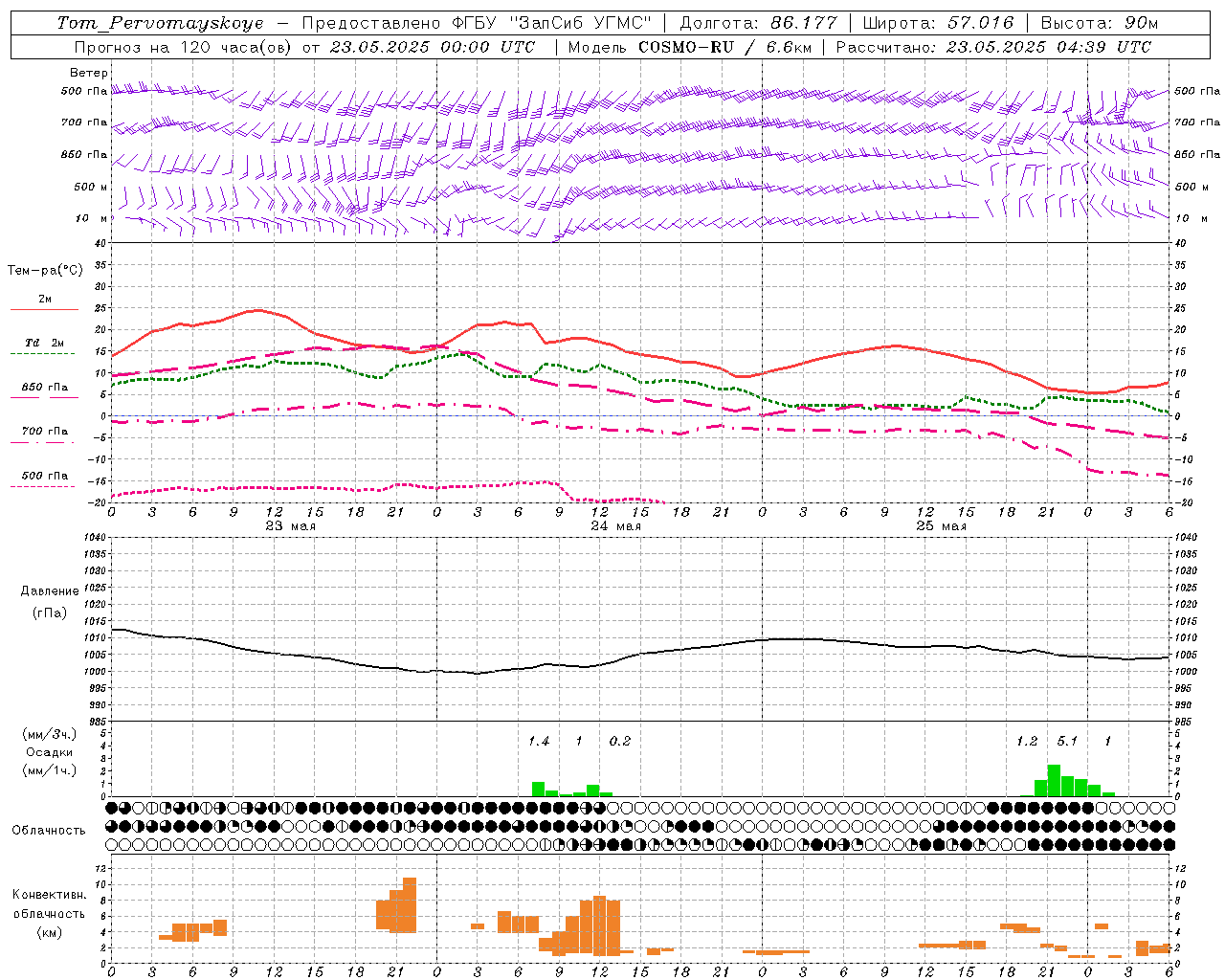Click the 'Предоставлено ФГБУ "ЗапСиб УГМС"' text
Viewport: 1225px width, 980px height.
click(477, 23)
